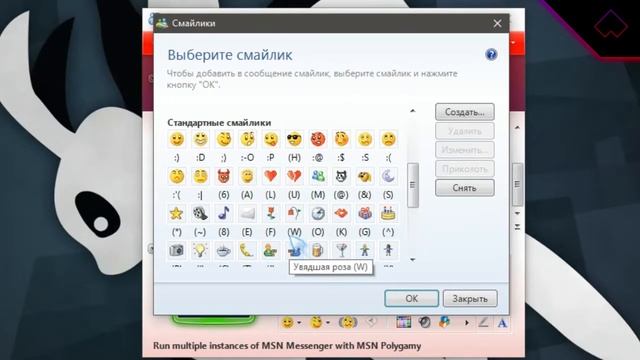The height and width of the screenshot is (360, 640).
Task: Close the Смайлики dialog with X
Action: [497, 23]
